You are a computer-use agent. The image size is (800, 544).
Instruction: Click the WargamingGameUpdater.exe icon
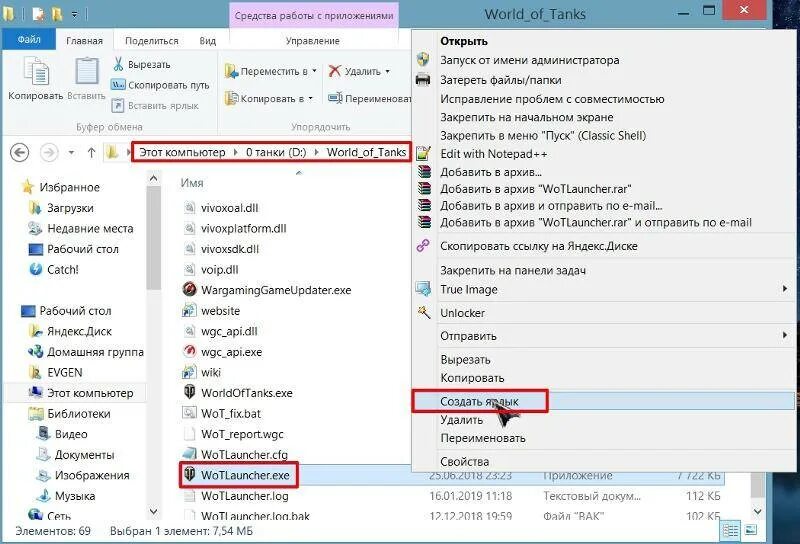pyautogui.click(x=189, y=289)
